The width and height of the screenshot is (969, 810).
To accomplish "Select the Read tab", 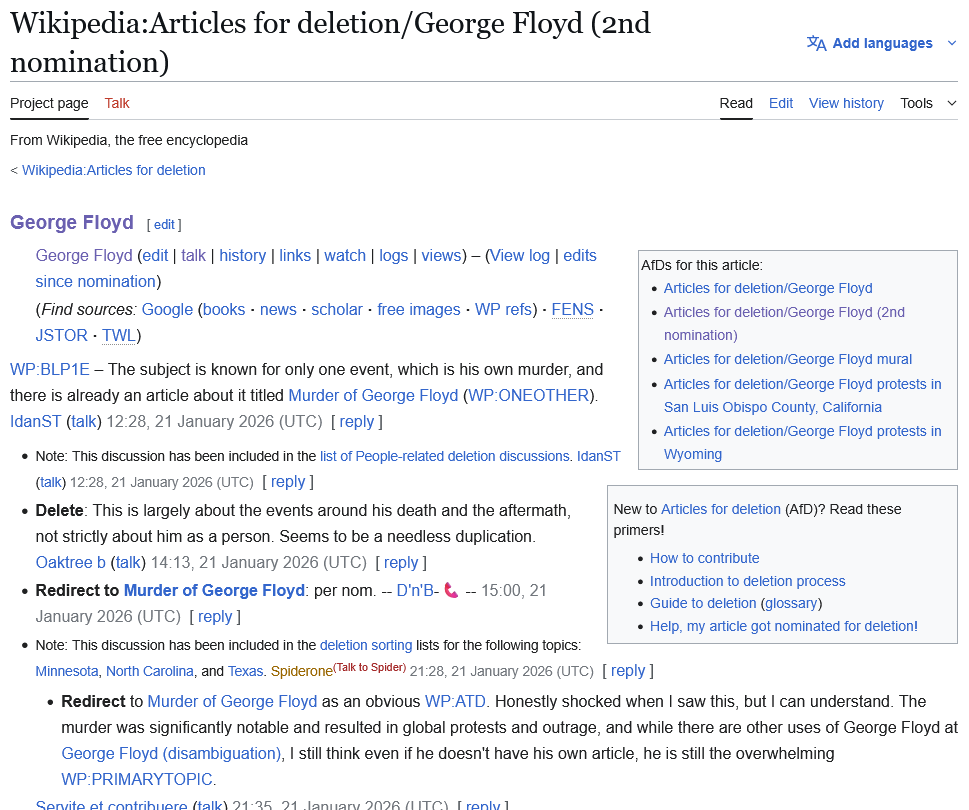I will pyautogui.click(x=736, y=103).
